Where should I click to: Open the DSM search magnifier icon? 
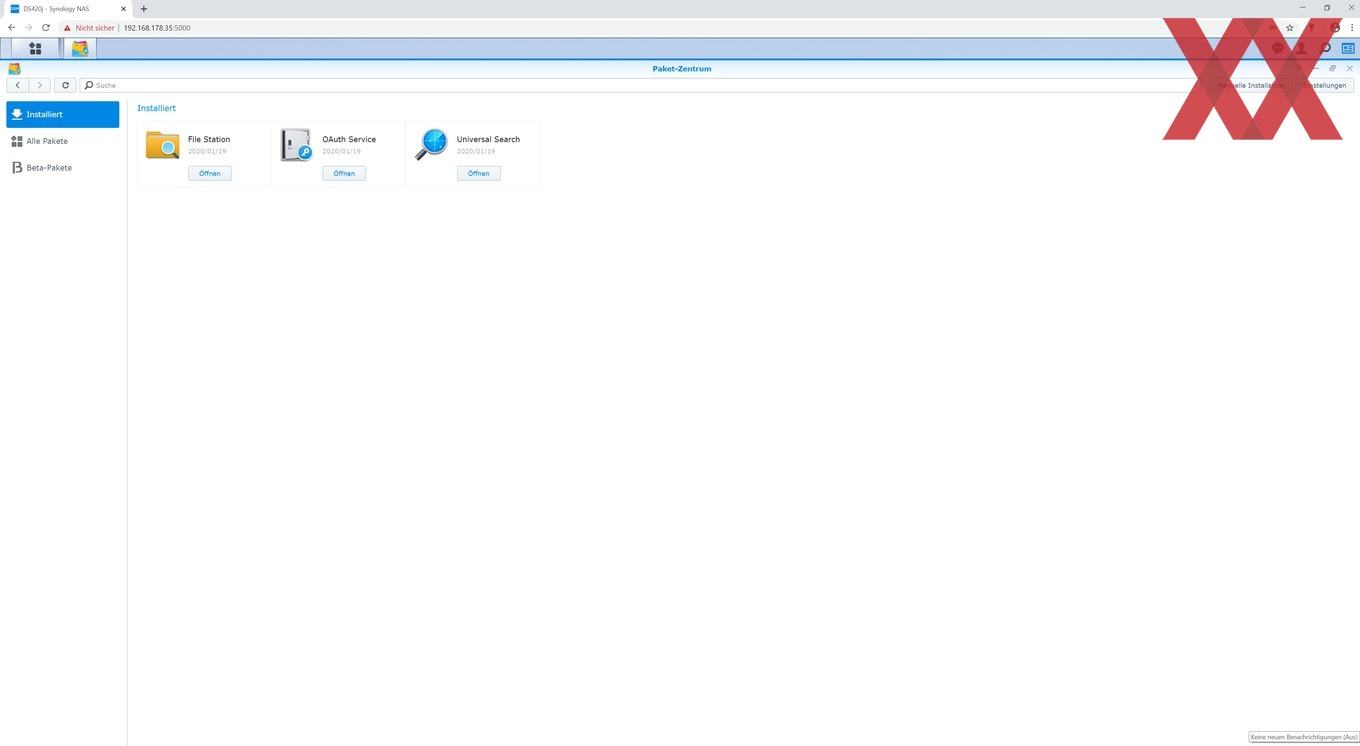(1325, 48)
